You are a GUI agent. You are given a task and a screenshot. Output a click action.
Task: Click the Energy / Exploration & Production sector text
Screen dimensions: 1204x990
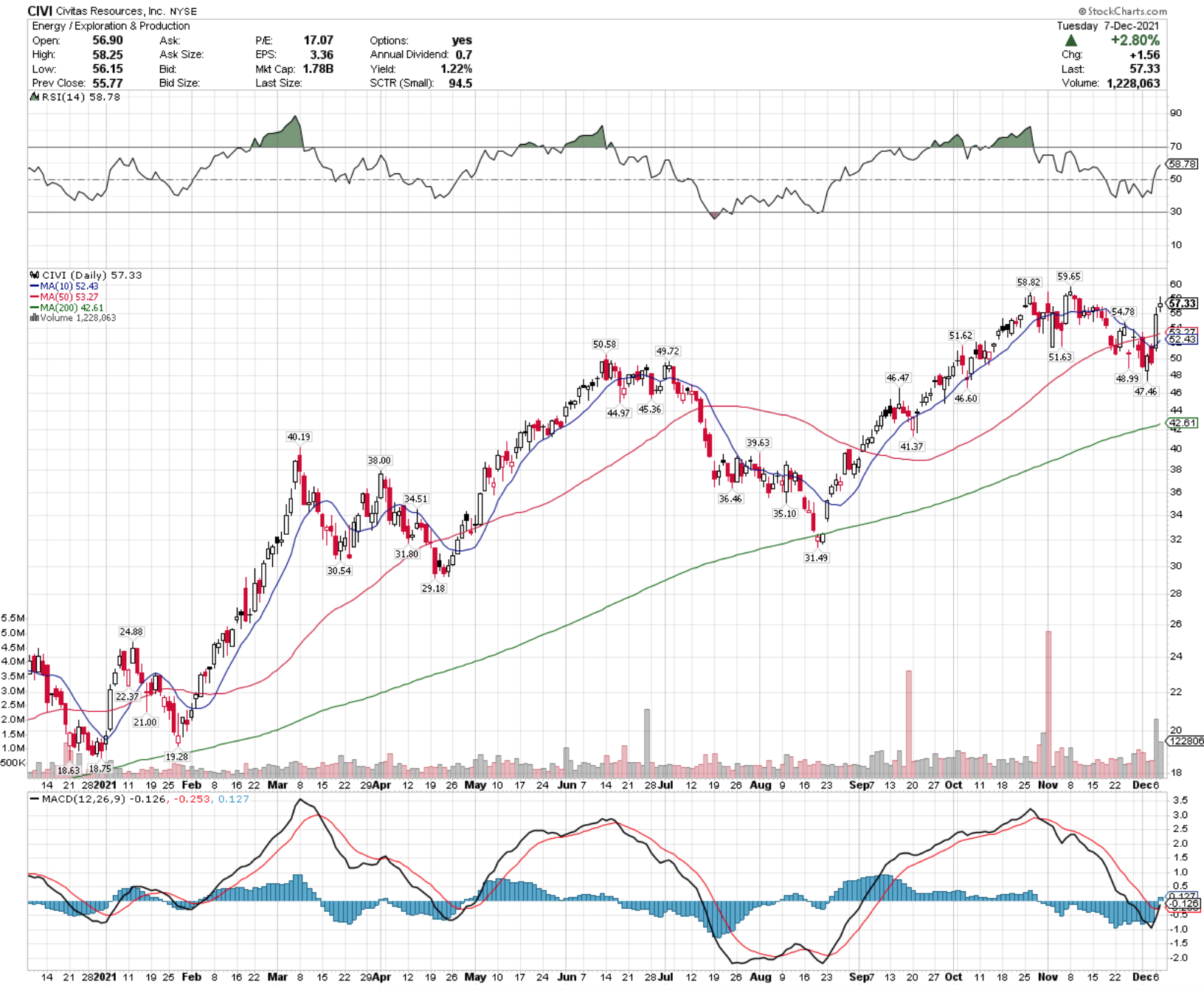point(111,26)
